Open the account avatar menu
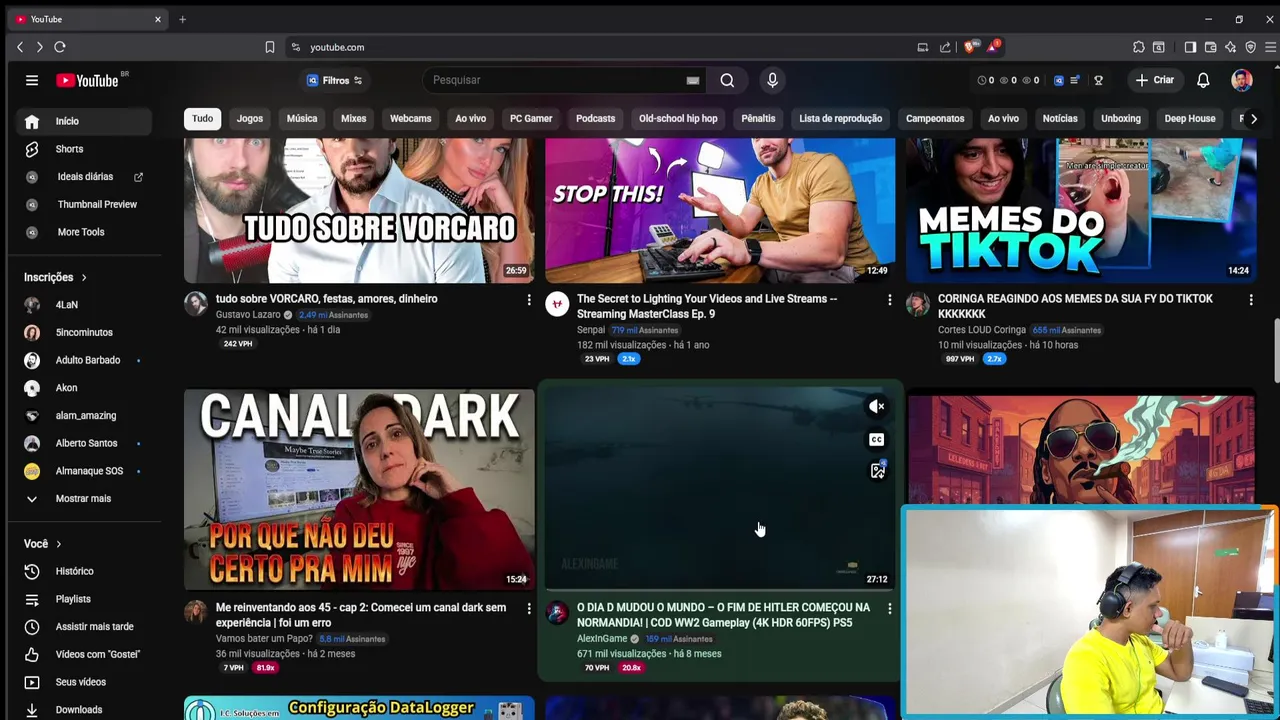1280x720 pixels. (1242, 80)
